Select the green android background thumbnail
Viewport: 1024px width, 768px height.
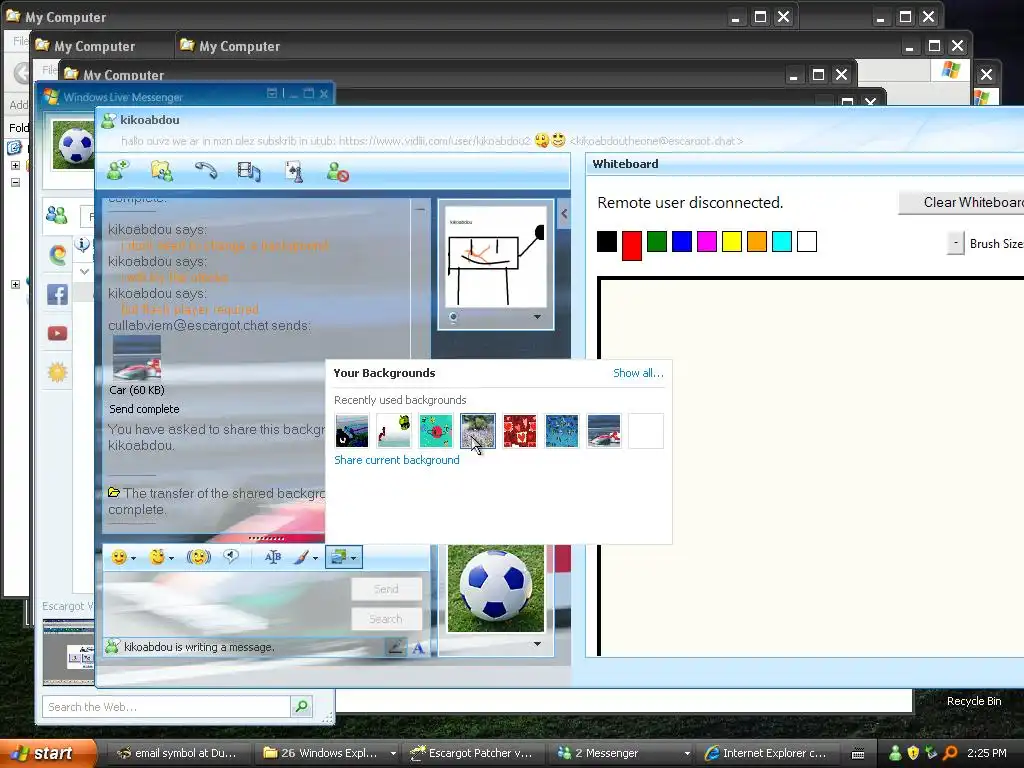pyautogui.click(x=394, y=431)
